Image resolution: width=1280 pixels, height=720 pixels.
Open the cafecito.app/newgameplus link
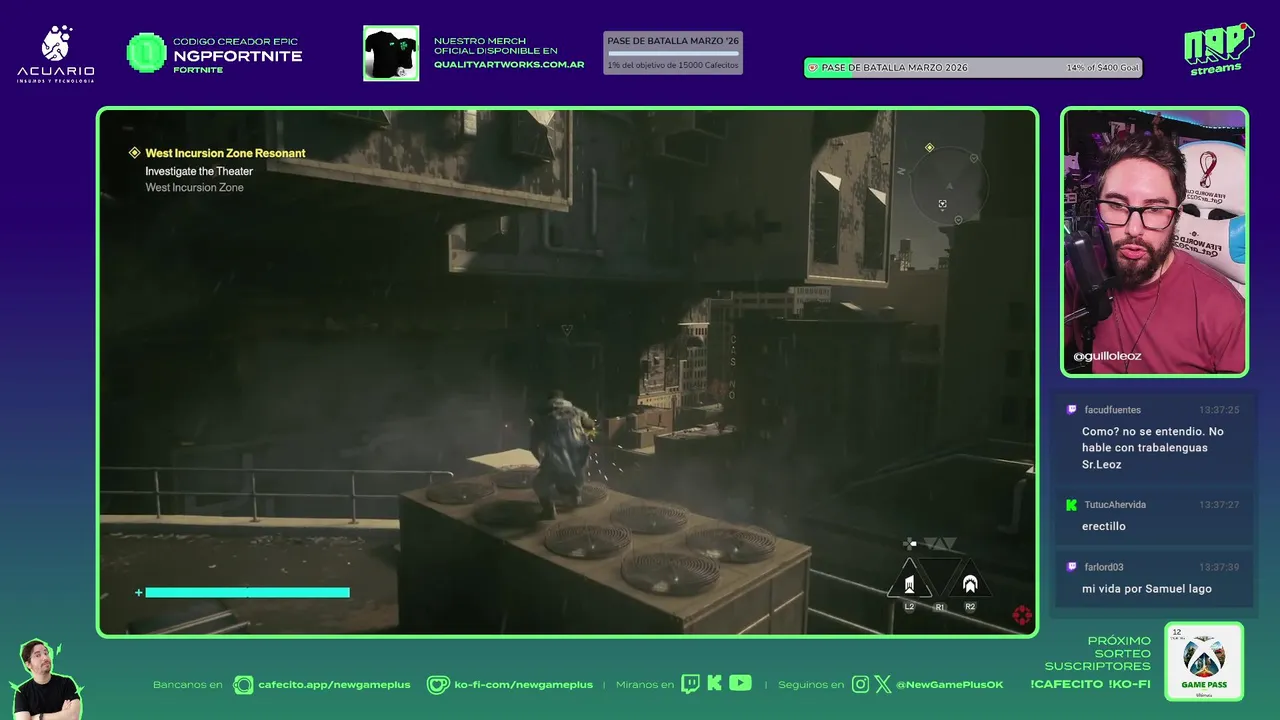point(334,684)
